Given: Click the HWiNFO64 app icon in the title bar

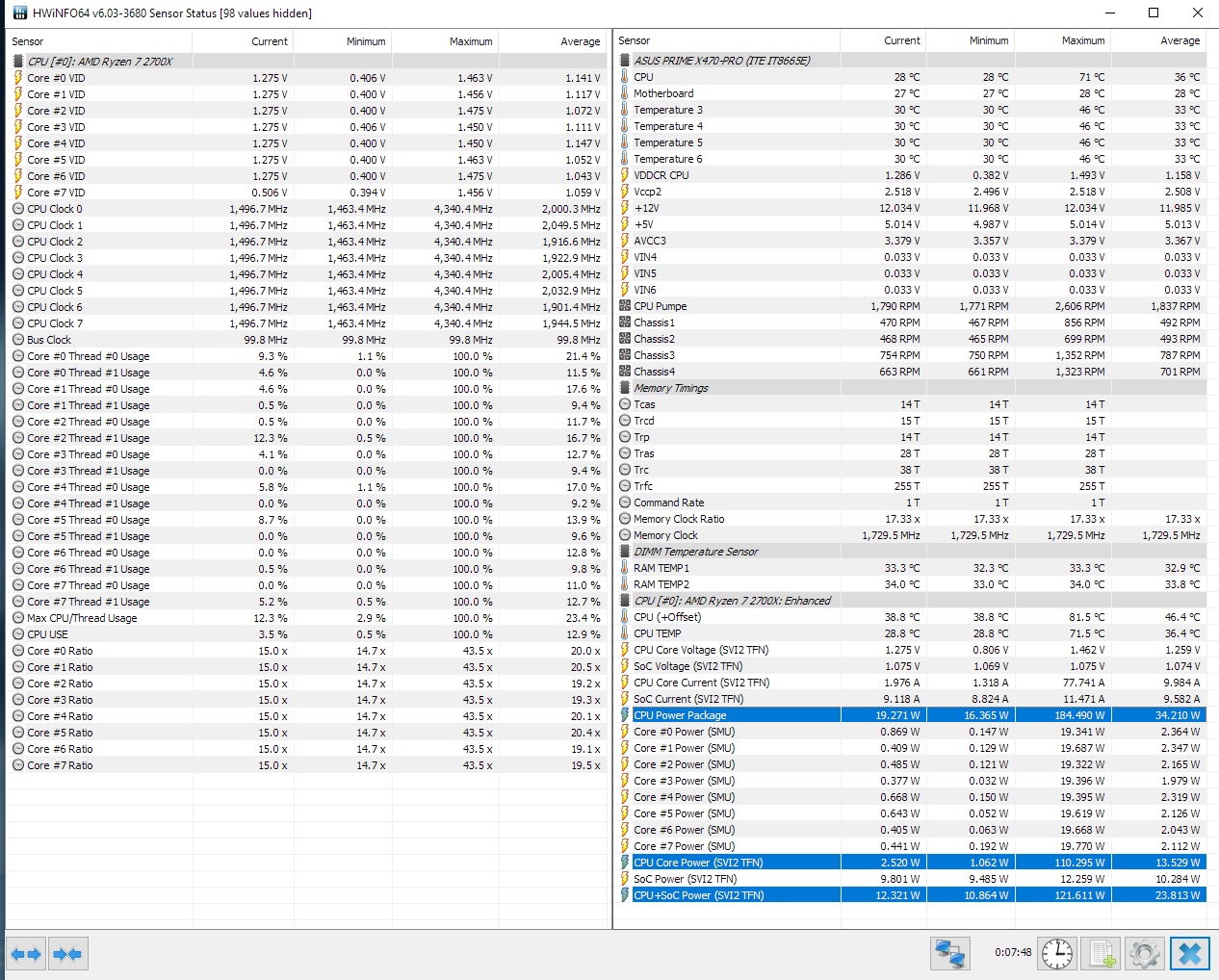Looking at the screenshot, I should pos(19,13).
